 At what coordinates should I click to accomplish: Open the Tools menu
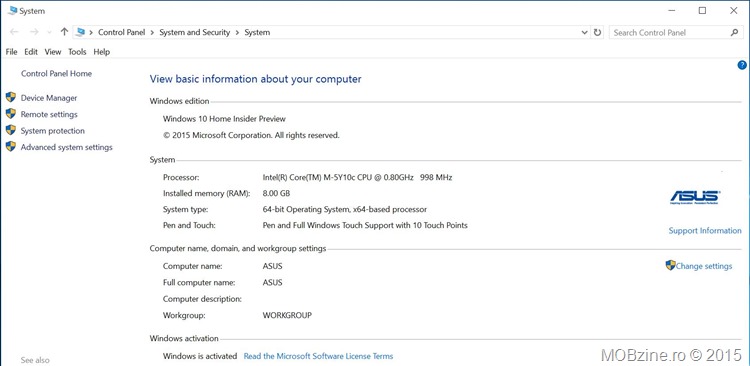click(77, 52)
